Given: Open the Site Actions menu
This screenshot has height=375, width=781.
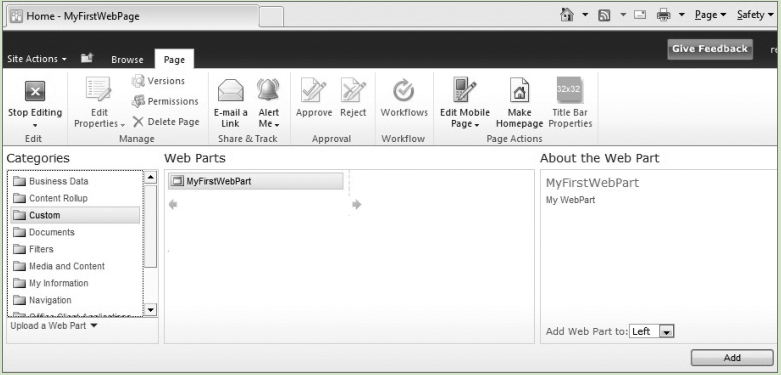Looking at the screenshot, I should (37, 59).
